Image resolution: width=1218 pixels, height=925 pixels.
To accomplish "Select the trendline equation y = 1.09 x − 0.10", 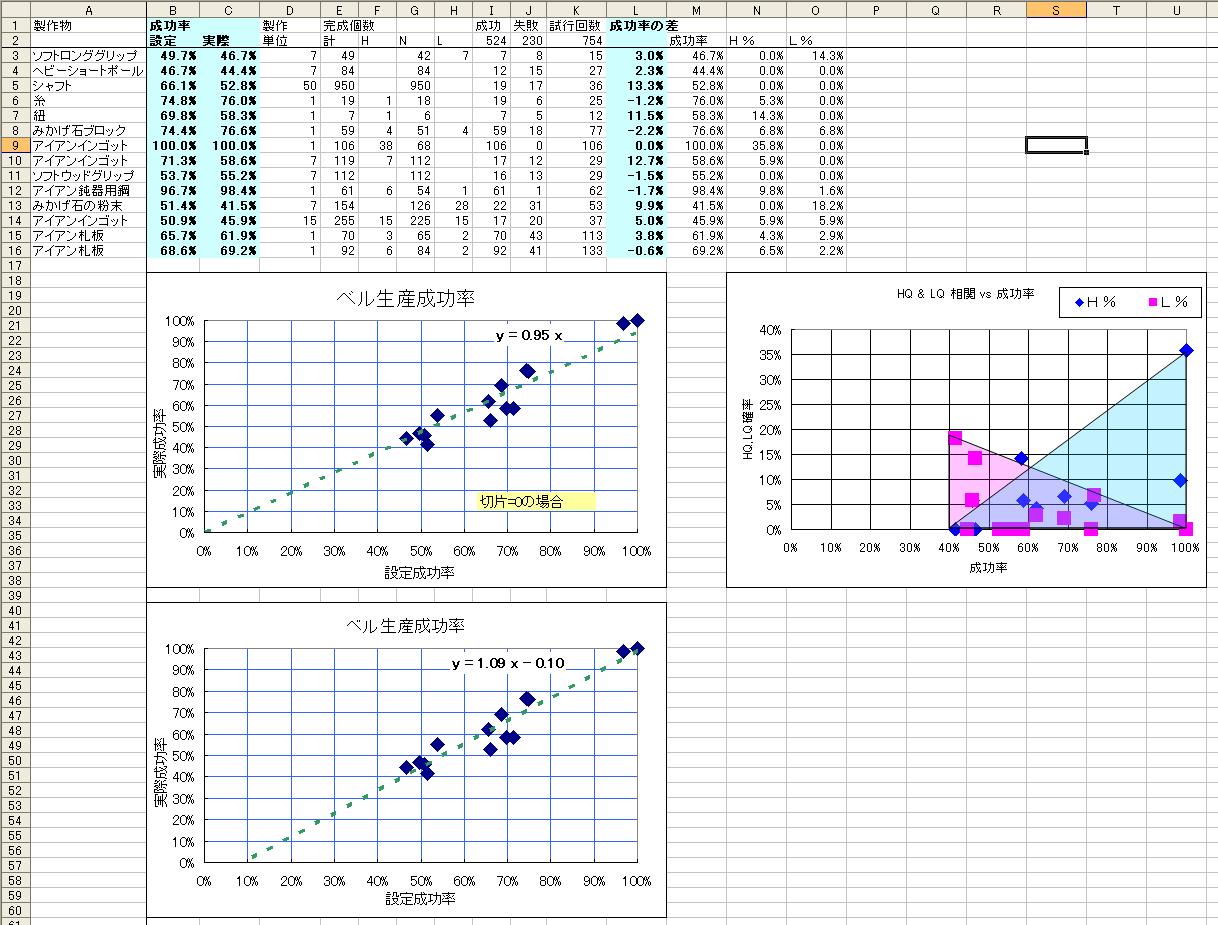I will tap(508, 663).
